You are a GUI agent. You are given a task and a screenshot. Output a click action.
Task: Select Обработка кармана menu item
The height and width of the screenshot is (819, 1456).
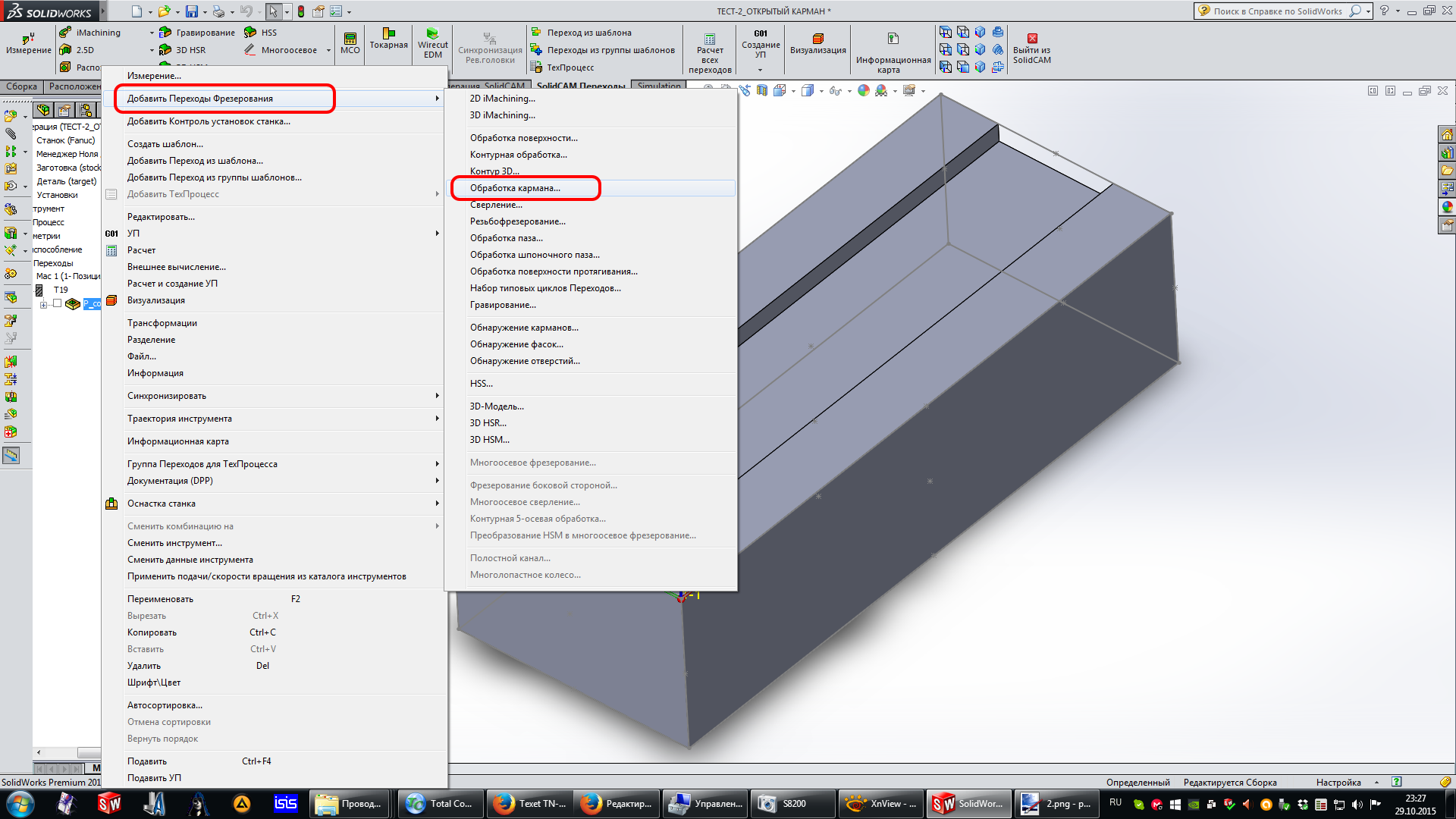pyautogui.click(x=515, y=188)
